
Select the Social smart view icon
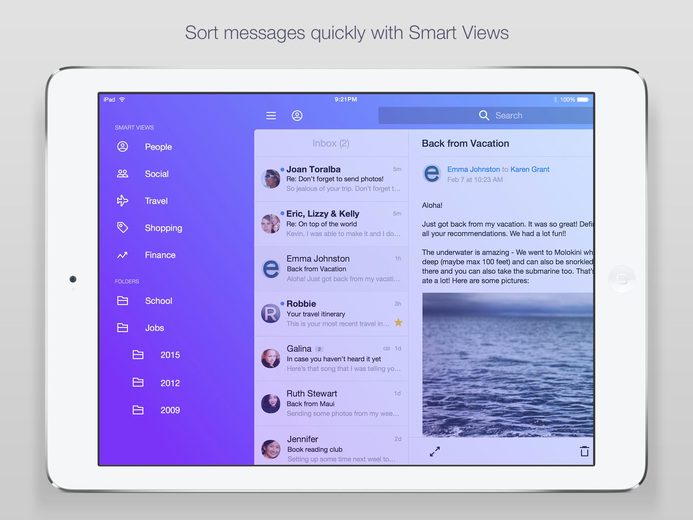(122, 174)
